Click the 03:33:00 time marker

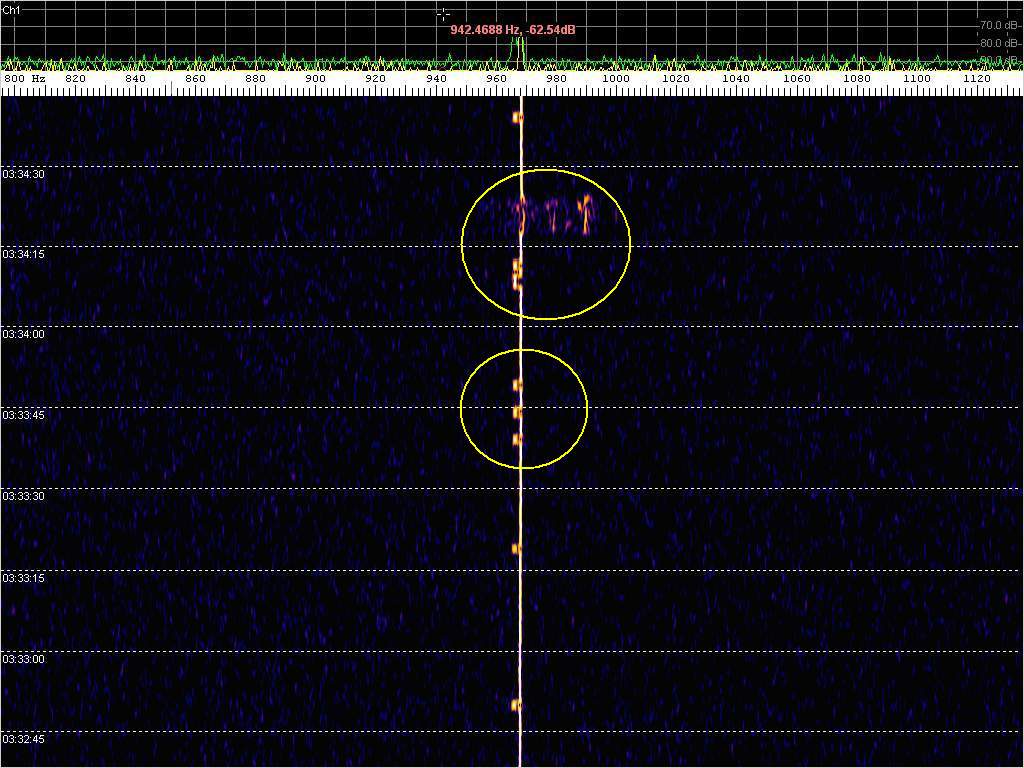[23, 659]
